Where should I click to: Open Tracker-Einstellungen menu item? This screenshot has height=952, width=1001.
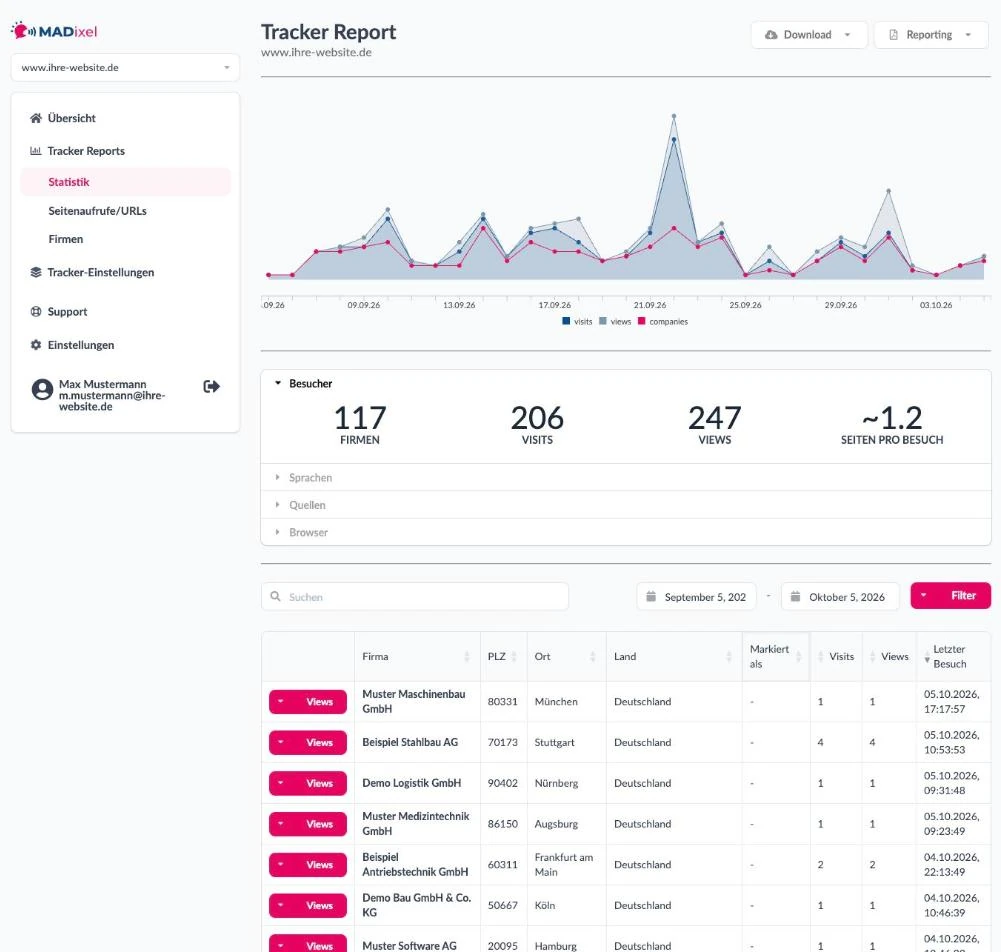tap(101, 272)
